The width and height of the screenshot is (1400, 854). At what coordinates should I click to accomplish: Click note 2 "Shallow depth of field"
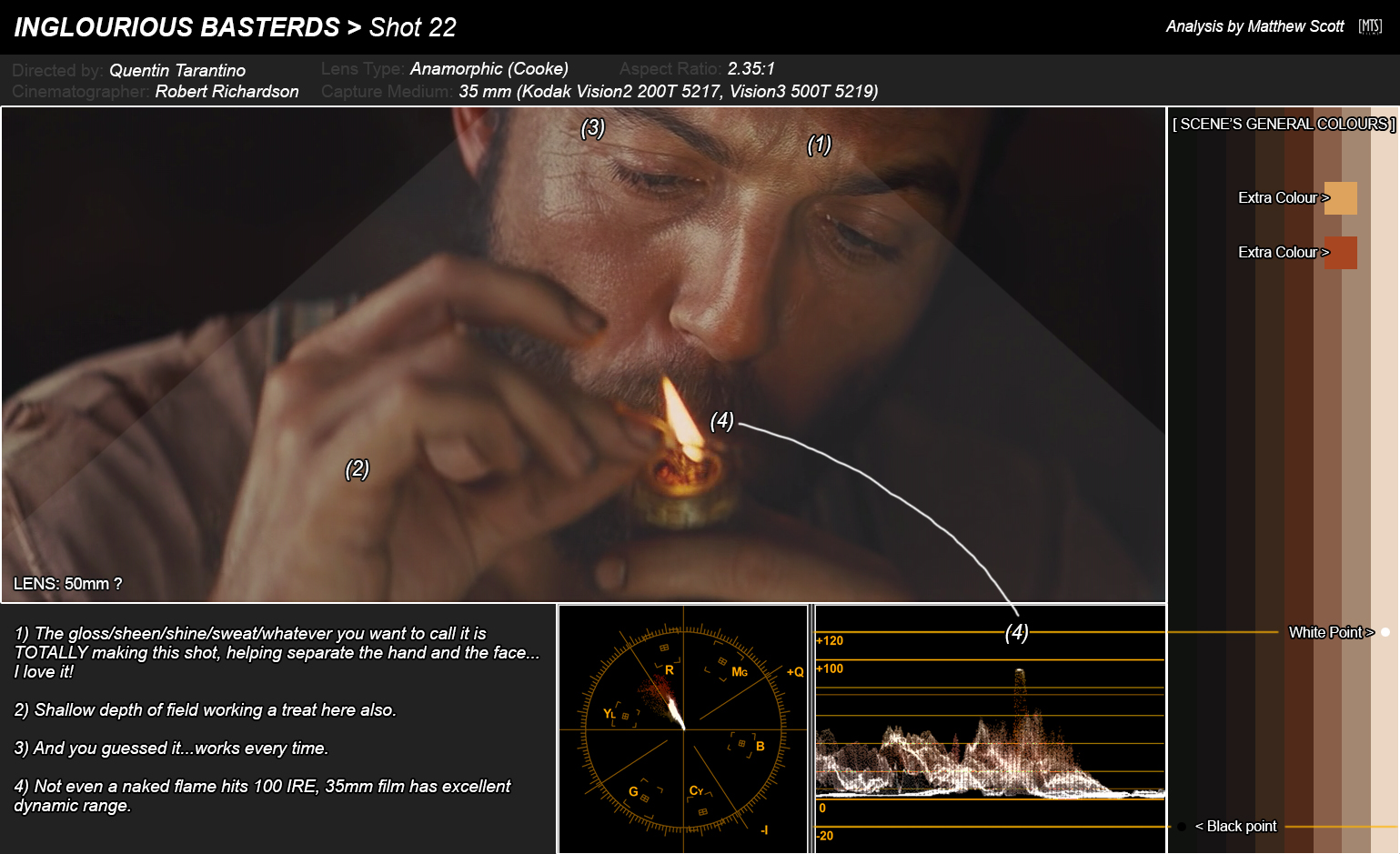[x=205, y=709]
